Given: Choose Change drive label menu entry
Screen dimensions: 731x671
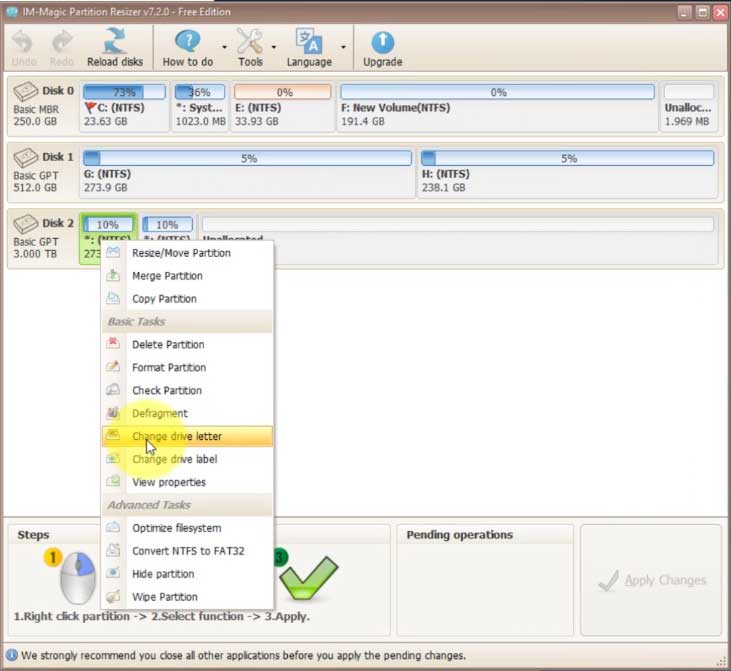Looking at the screenshot, I should click(x=187, y=459).
